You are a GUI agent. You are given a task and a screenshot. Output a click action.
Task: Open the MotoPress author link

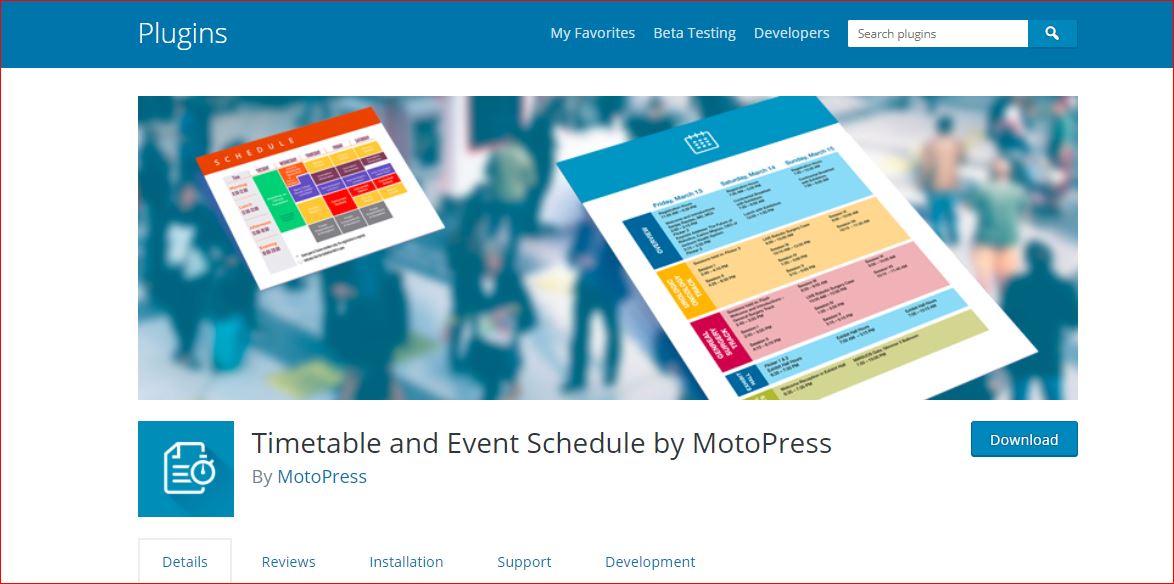(x=322, y=477)
